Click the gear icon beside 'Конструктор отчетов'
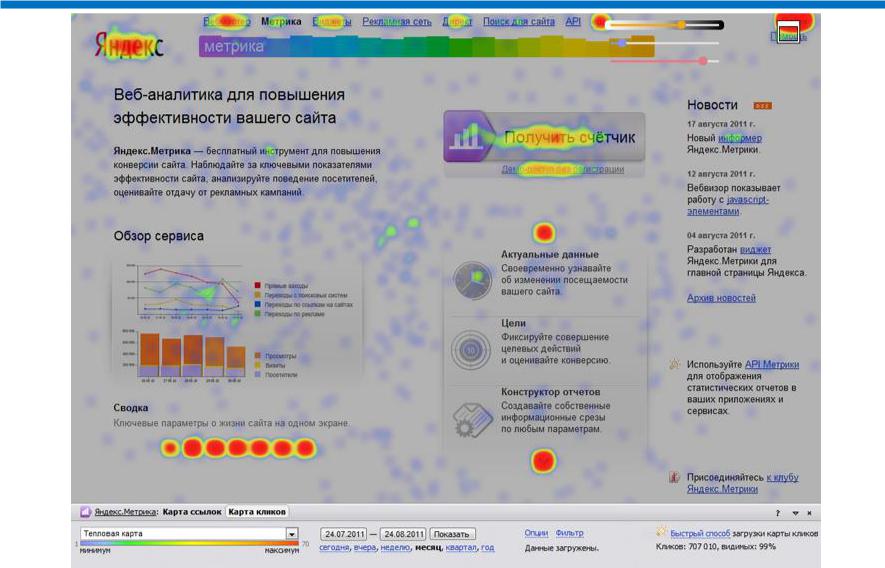Screen dimensions: 885x568 [472, 420]
